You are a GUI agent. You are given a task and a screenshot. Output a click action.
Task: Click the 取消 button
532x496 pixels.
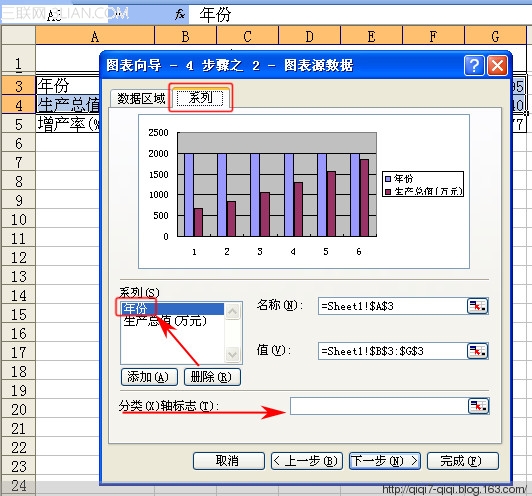click(229, 461)
